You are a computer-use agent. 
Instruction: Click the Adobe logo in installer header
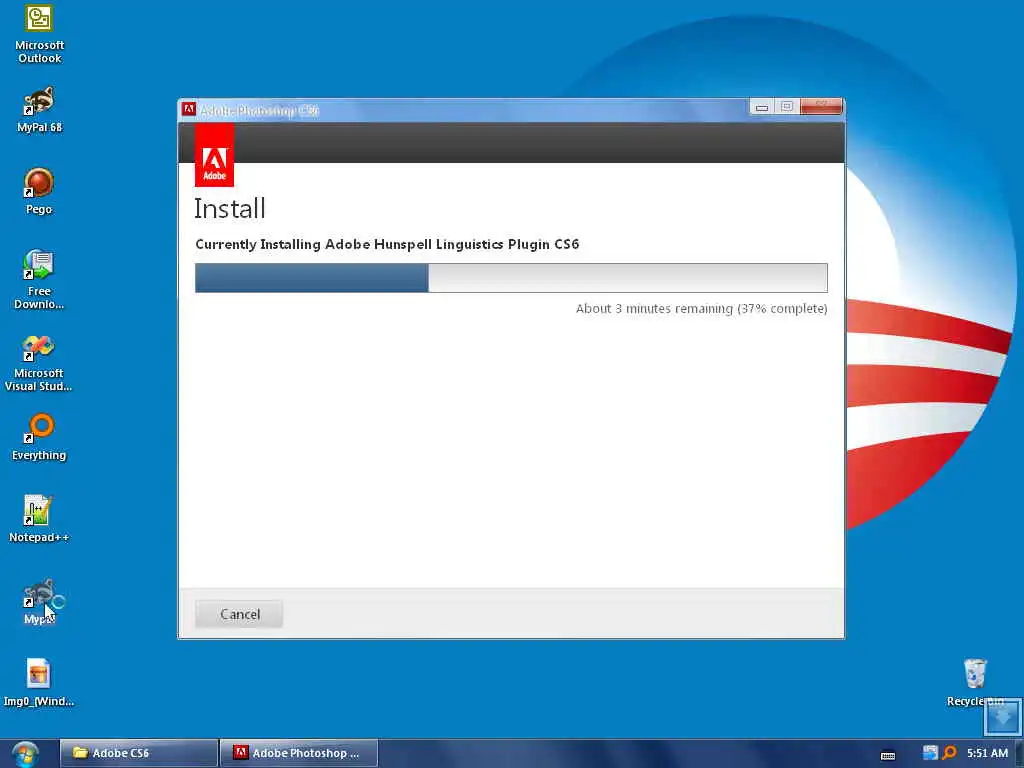(x=214, y=157)
